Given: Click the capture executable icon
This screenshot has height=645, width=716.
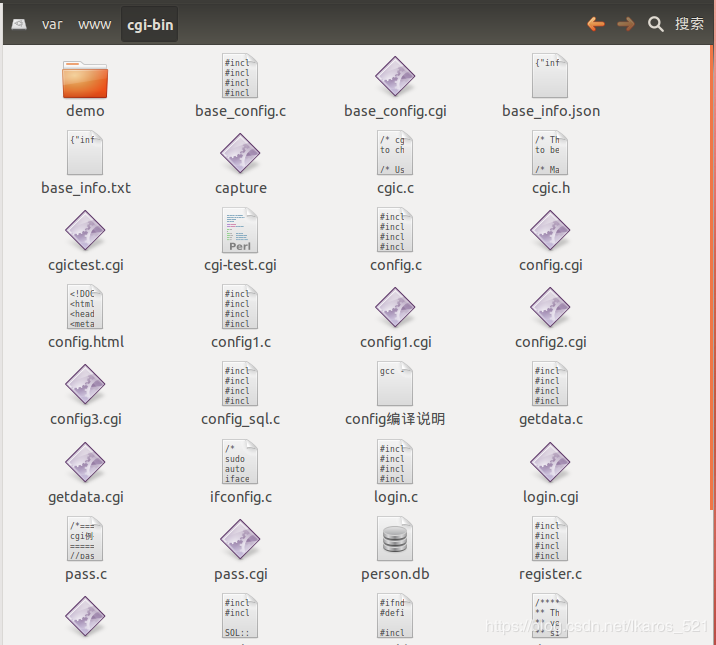Looking at the screenshot, I should [x=240, y=153].
